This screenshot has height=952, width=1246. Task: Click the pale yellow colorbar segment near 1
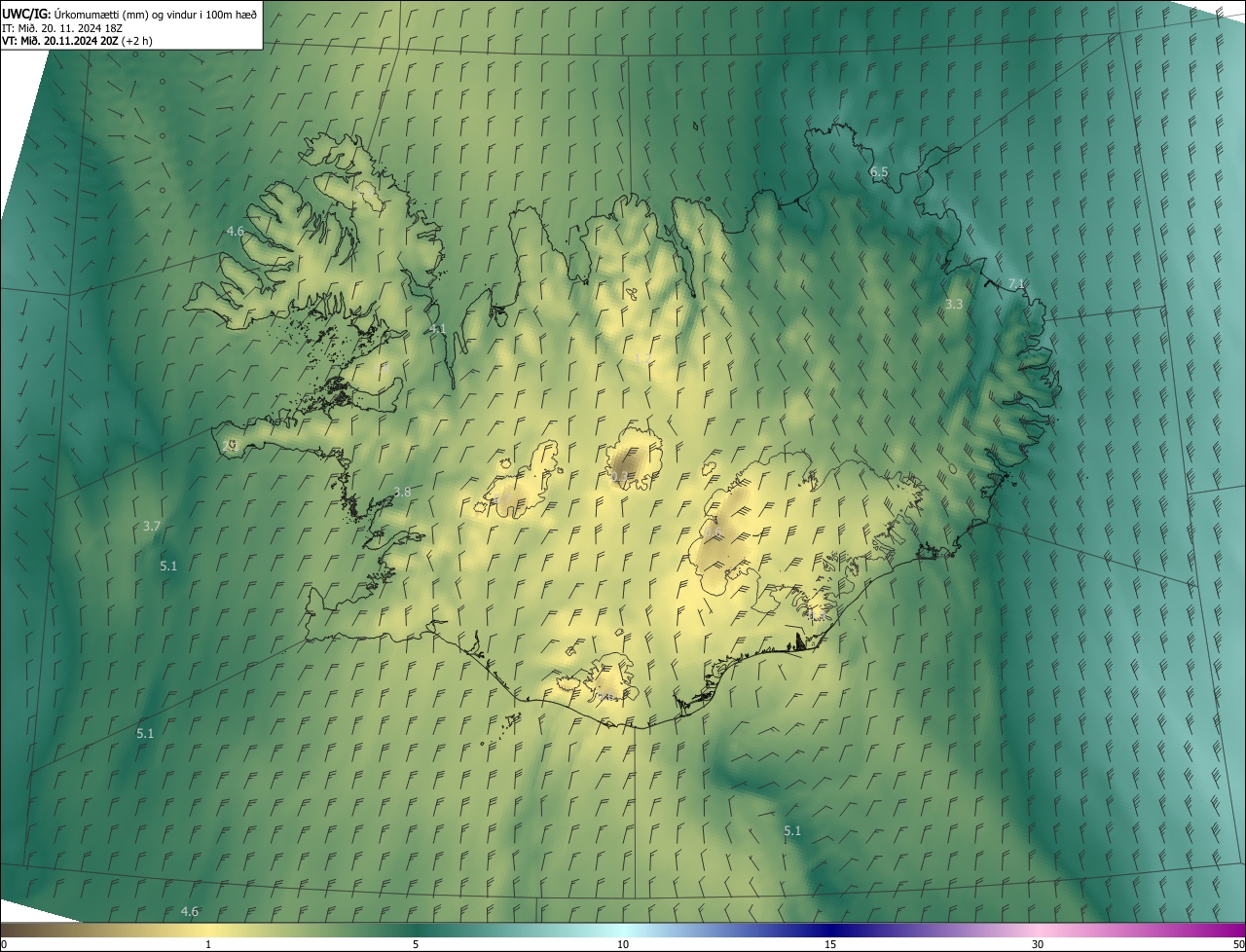(208, 930)
